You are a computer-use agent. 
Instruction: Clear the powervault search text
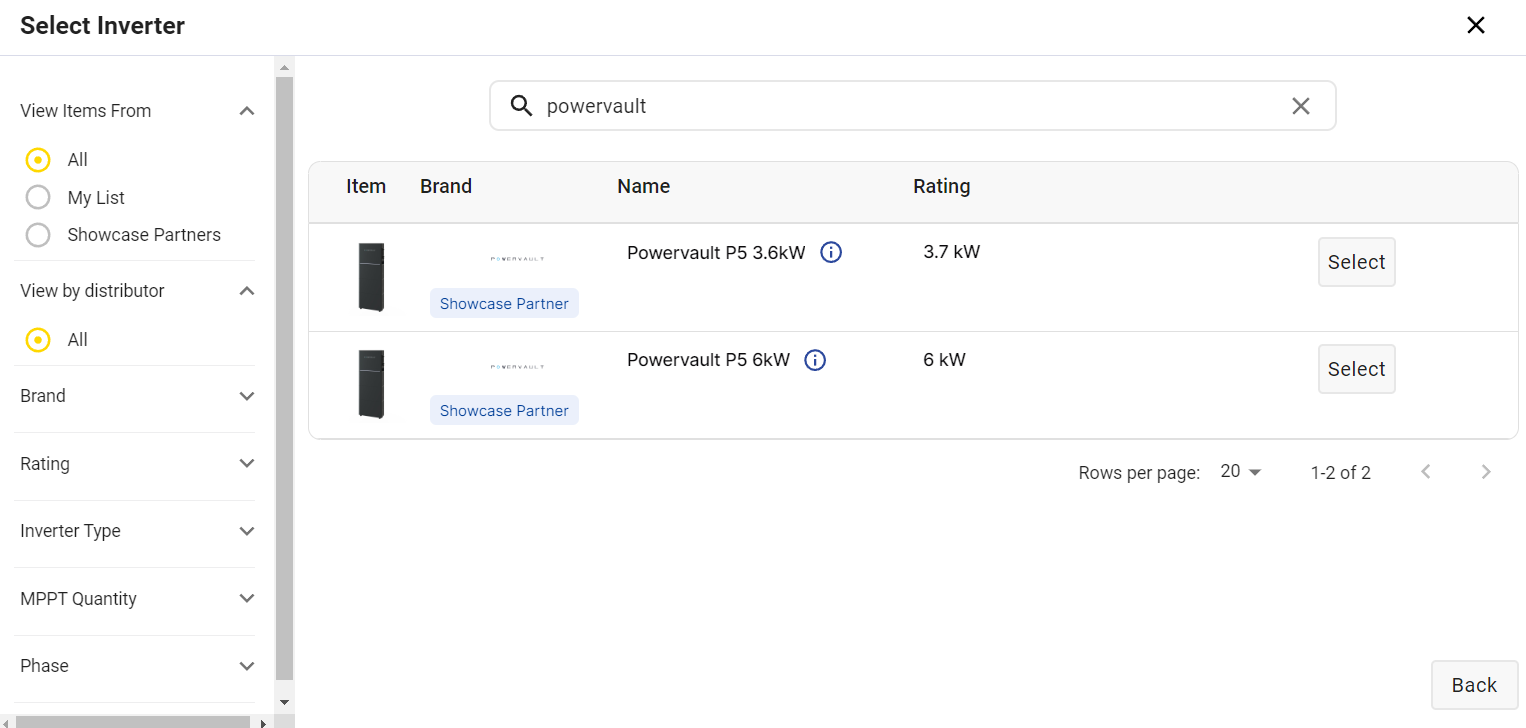(x=1300, y=106)
